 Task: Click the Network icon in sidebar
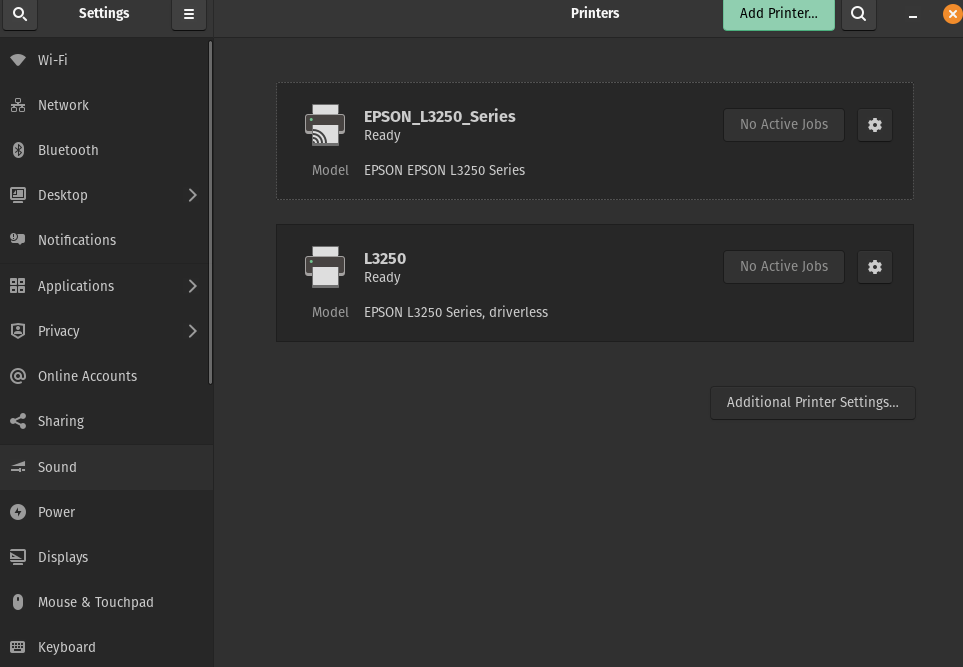coord(18,105)
